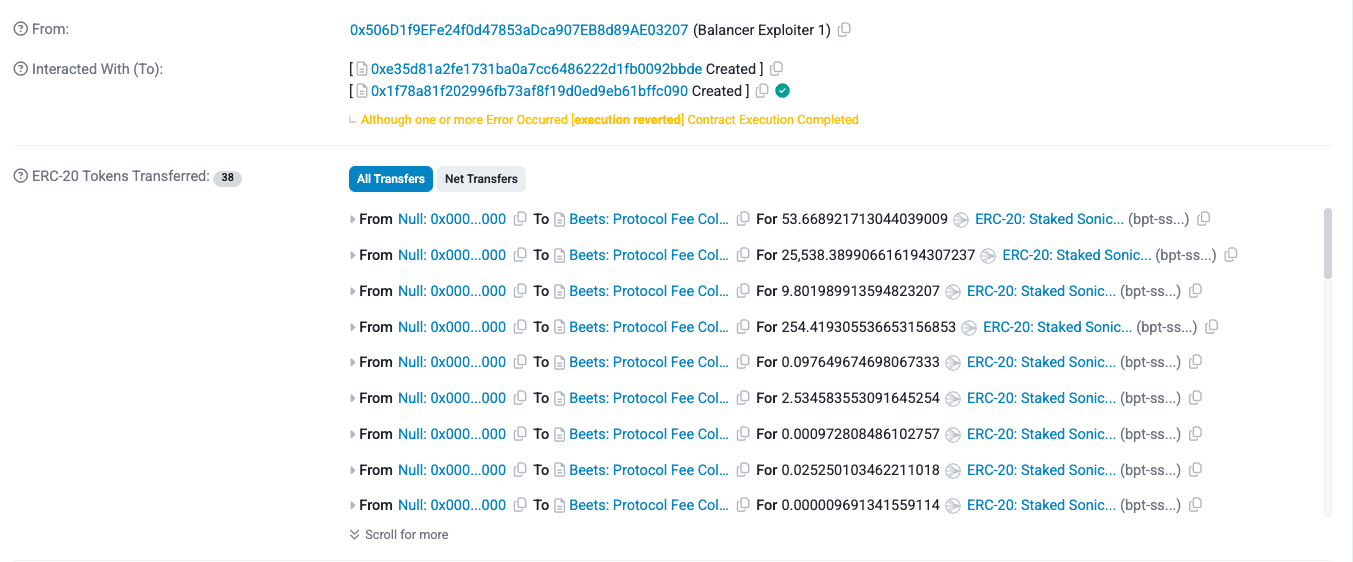The image size is (1353, 562).
Task: Copy Null address in the 25,538.3899 row
Action: tap(520, 255)
